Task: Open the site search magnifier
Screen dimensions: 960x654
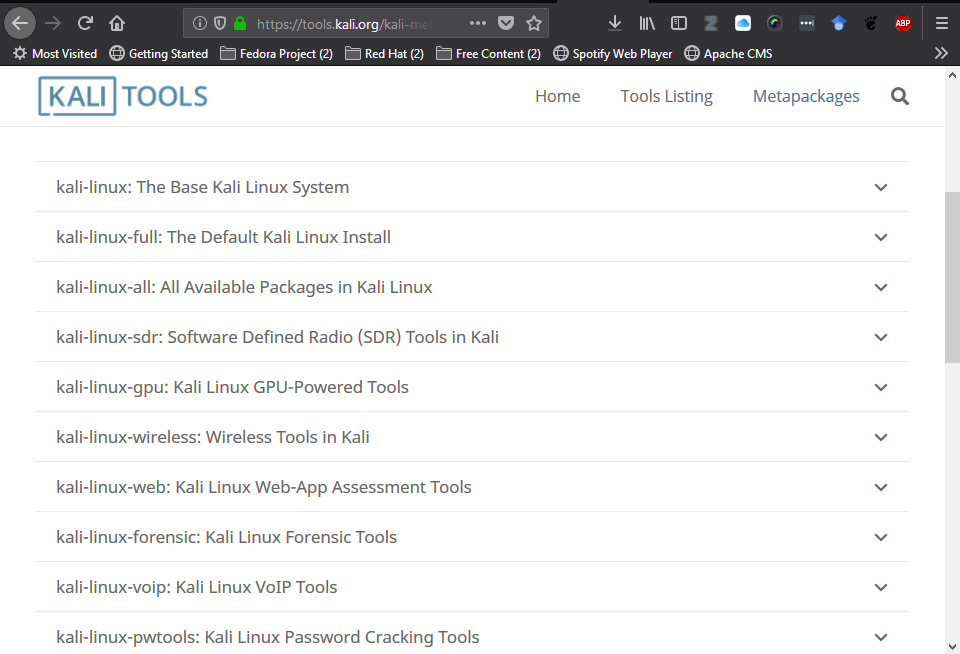Action: pos(900,96)
